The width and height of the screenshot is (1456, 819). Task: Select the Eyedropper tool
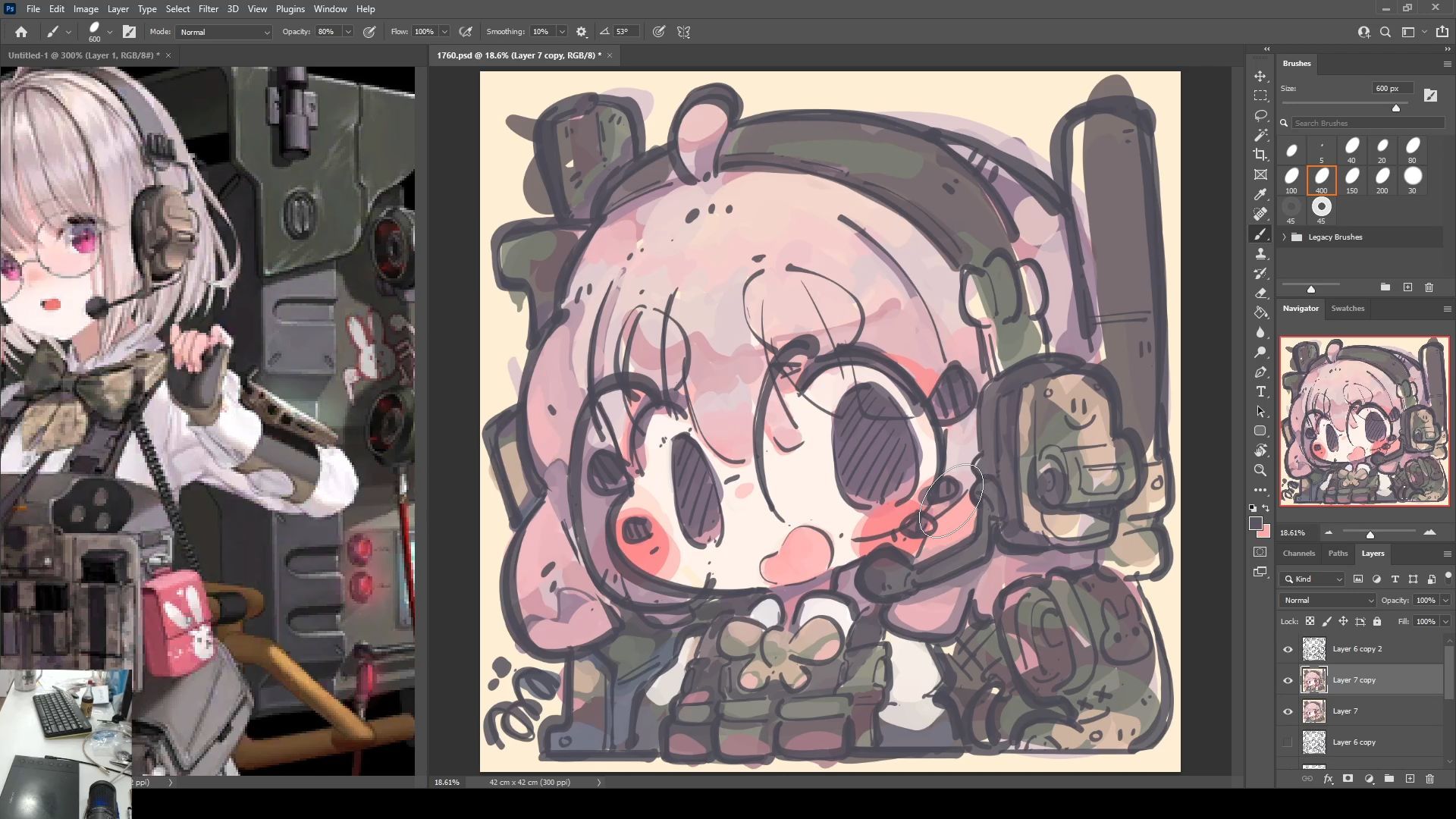[x=1260, y=195]
